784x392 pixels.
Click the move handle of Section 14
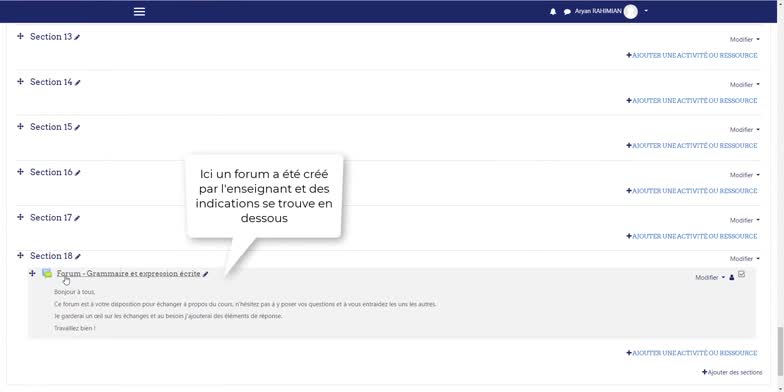pos(20,82)
